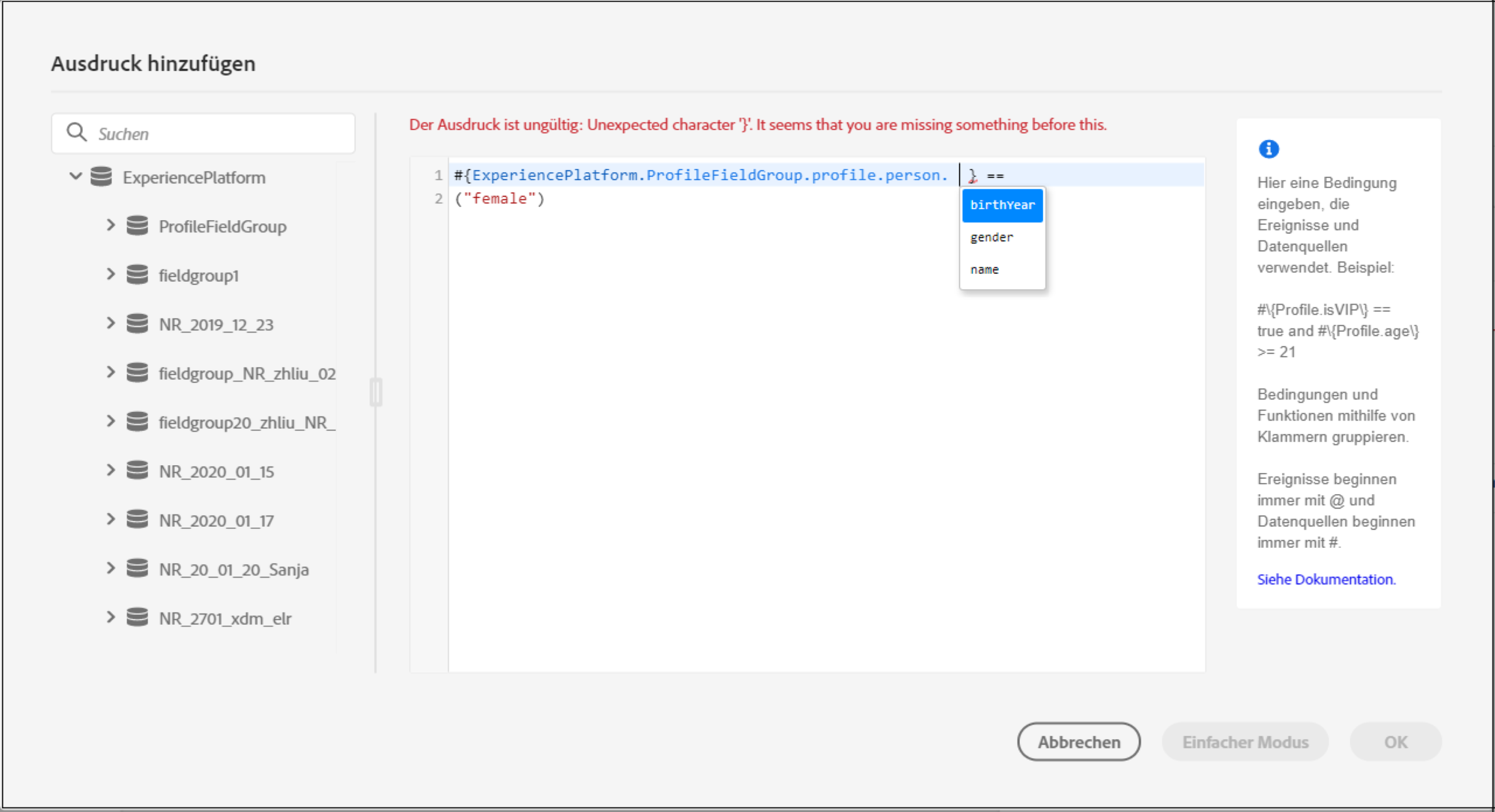Expand the NR_2020_01_17 node
Screen dimensions: 1495x812
click(x=110, y=520)
